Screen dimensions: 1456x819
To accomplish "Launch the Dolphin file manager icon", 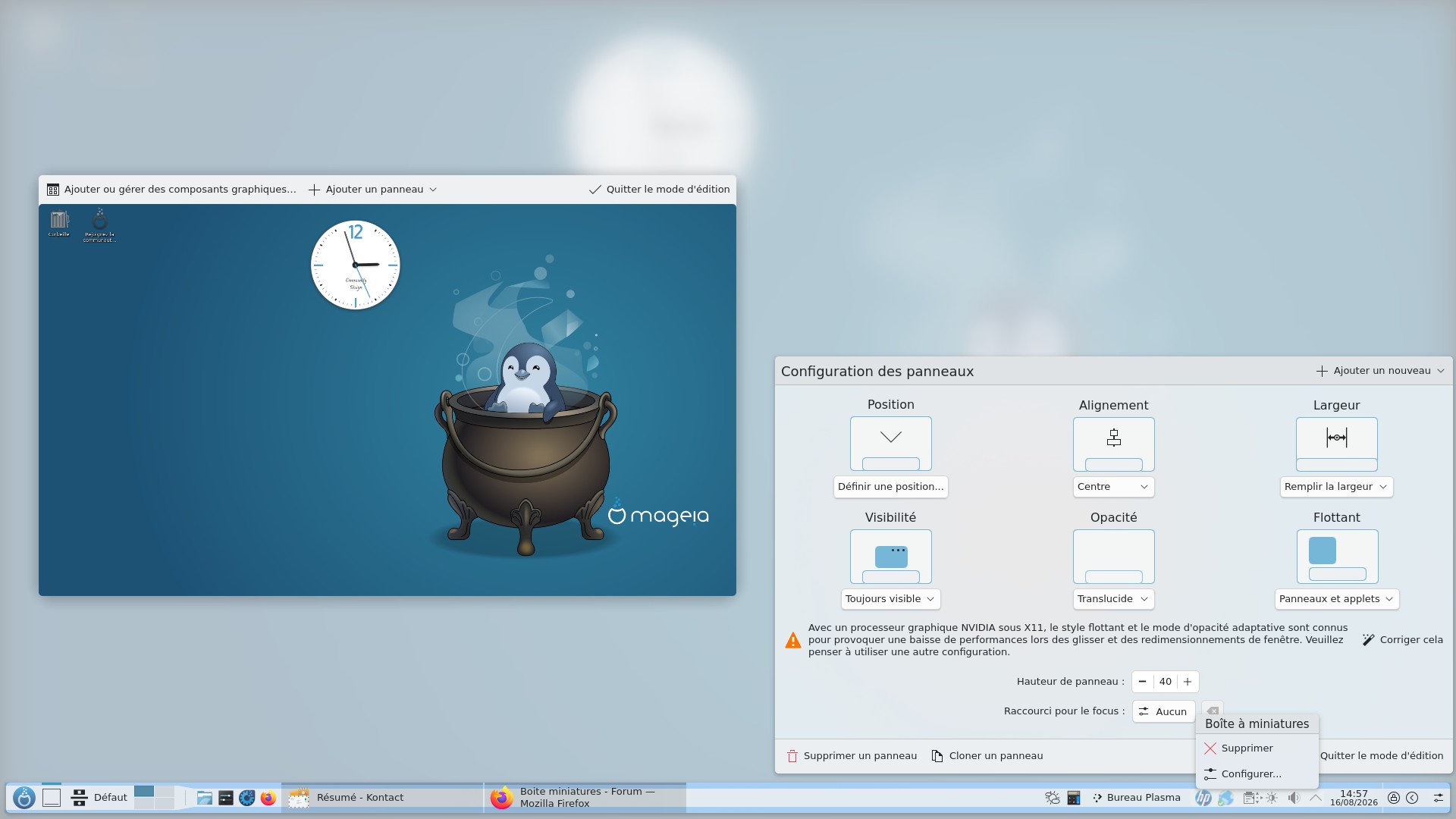I will [204, 798].
